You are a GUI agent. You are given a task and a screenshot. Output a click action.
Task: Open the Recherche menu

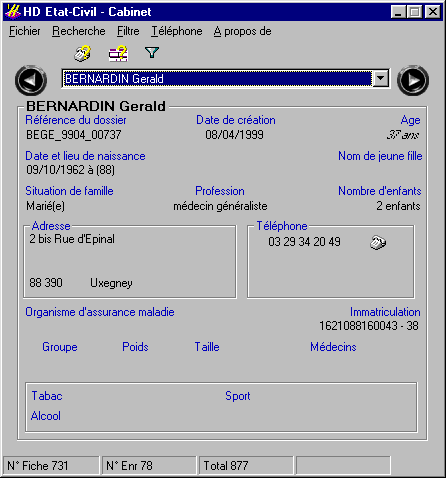pyautogui.click(x=79, y=31)
